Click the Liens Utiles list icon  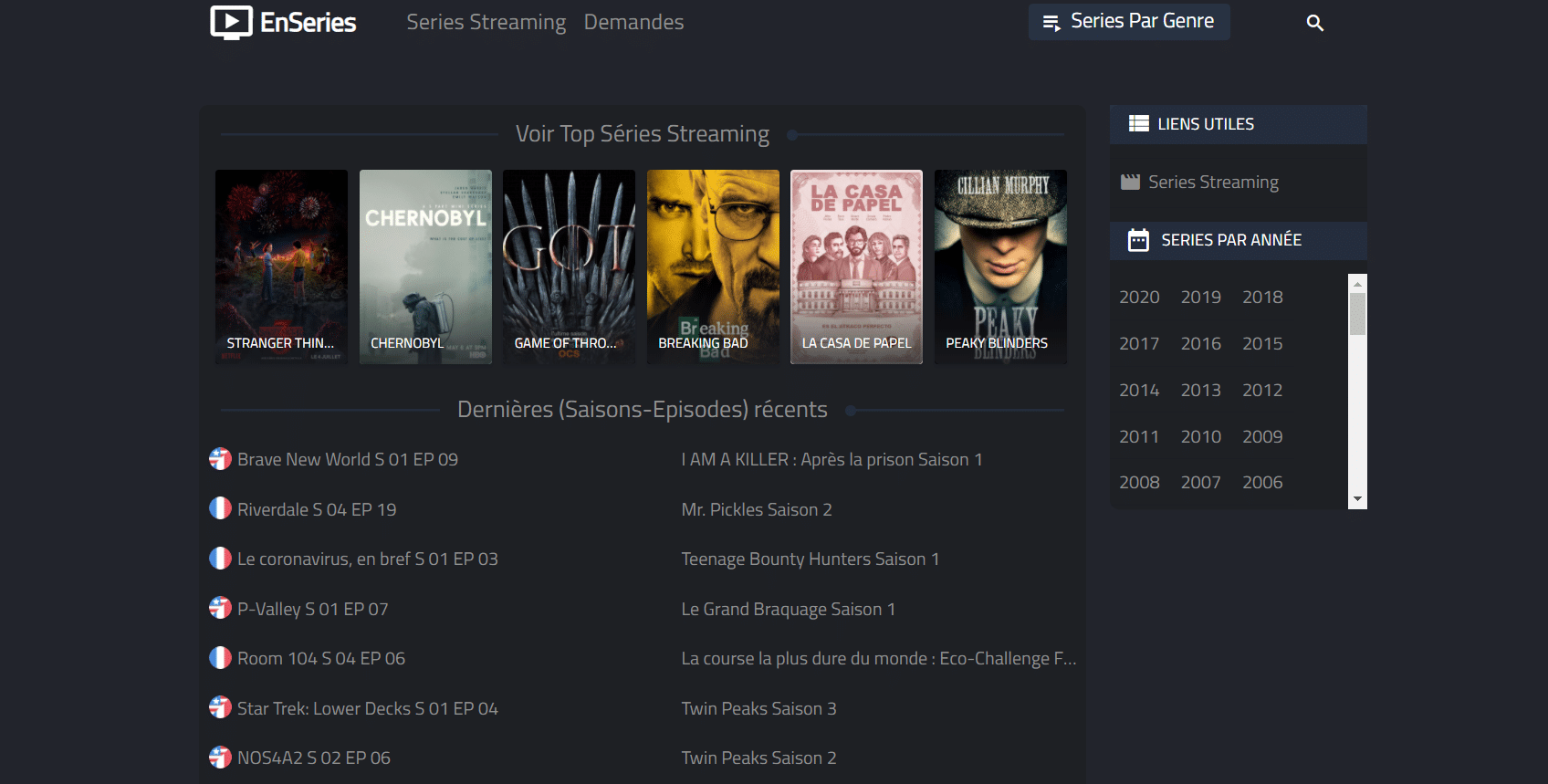click(1138, 123)
